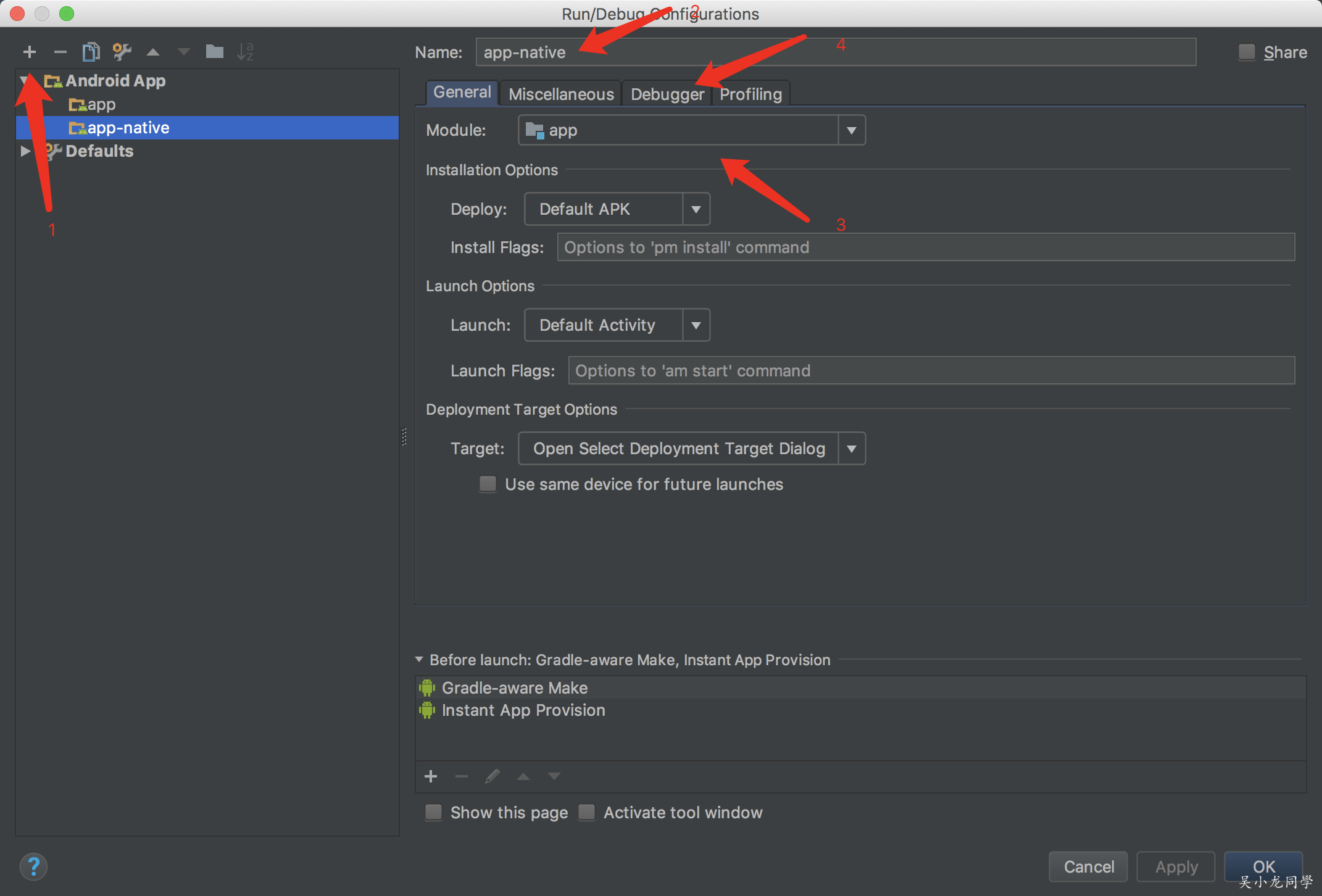Viewport: 1322px width, 896px height.
Task: Toggle the Share checkbox
Action: [x=1247, y=52]
